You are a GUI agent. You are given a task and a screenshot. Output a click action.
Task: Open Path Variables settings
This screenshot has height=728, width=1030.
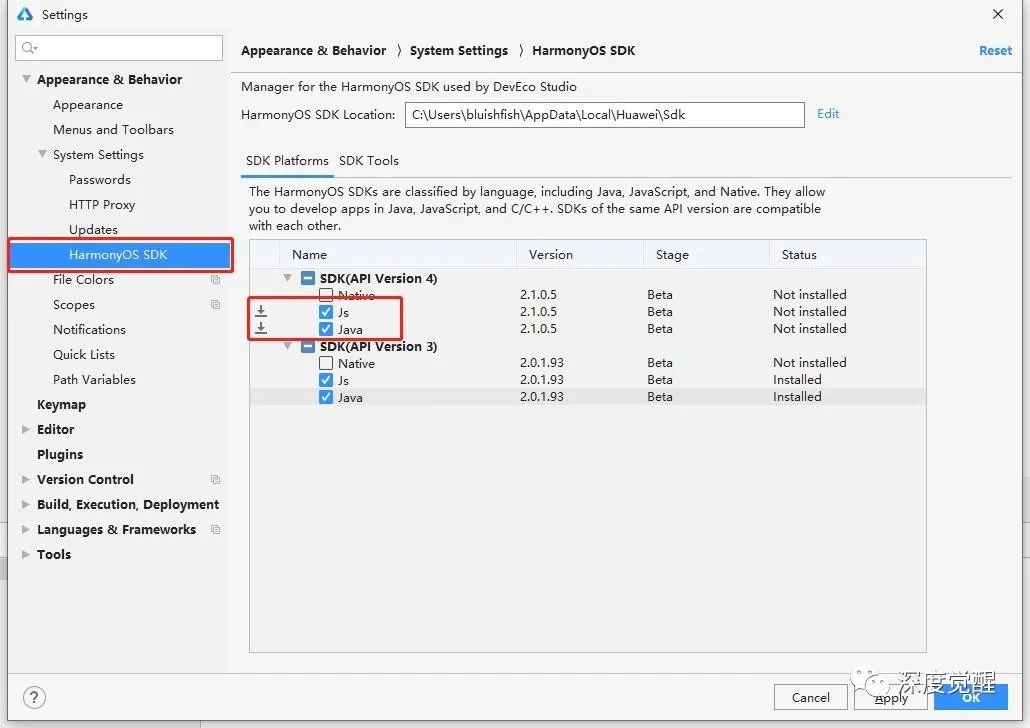click(95, 379)
